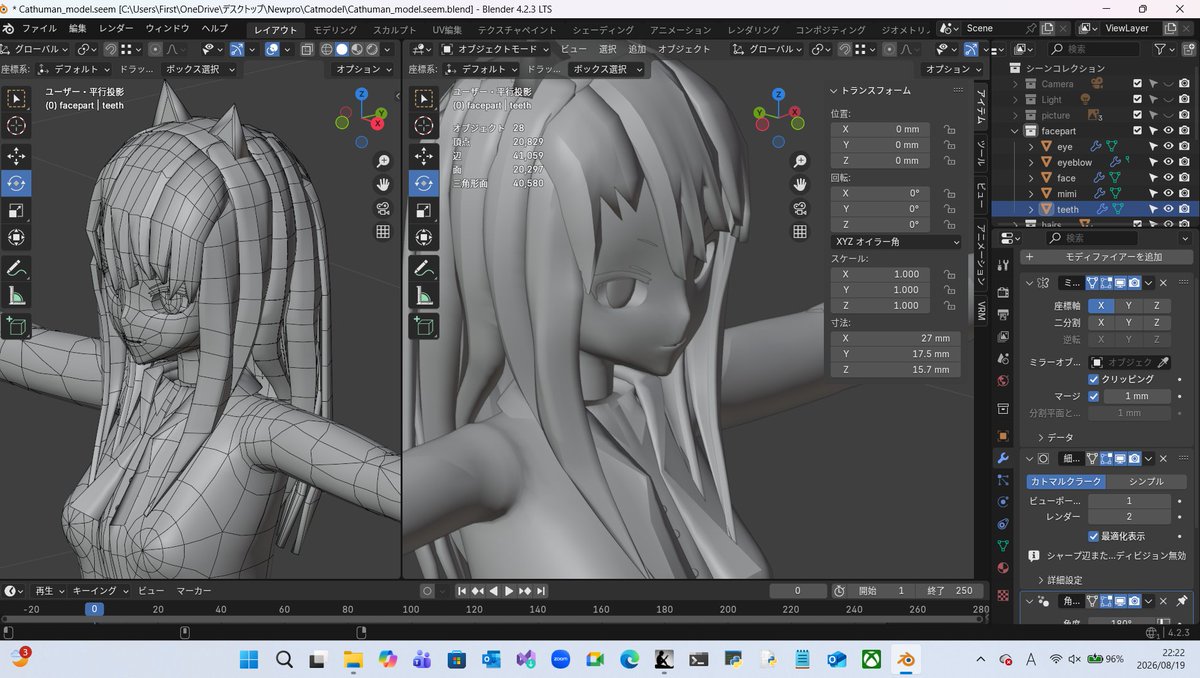1200x678 pixels.
Task: Launch Blender from the Windows taskbar
Action: tap(905, 659)
